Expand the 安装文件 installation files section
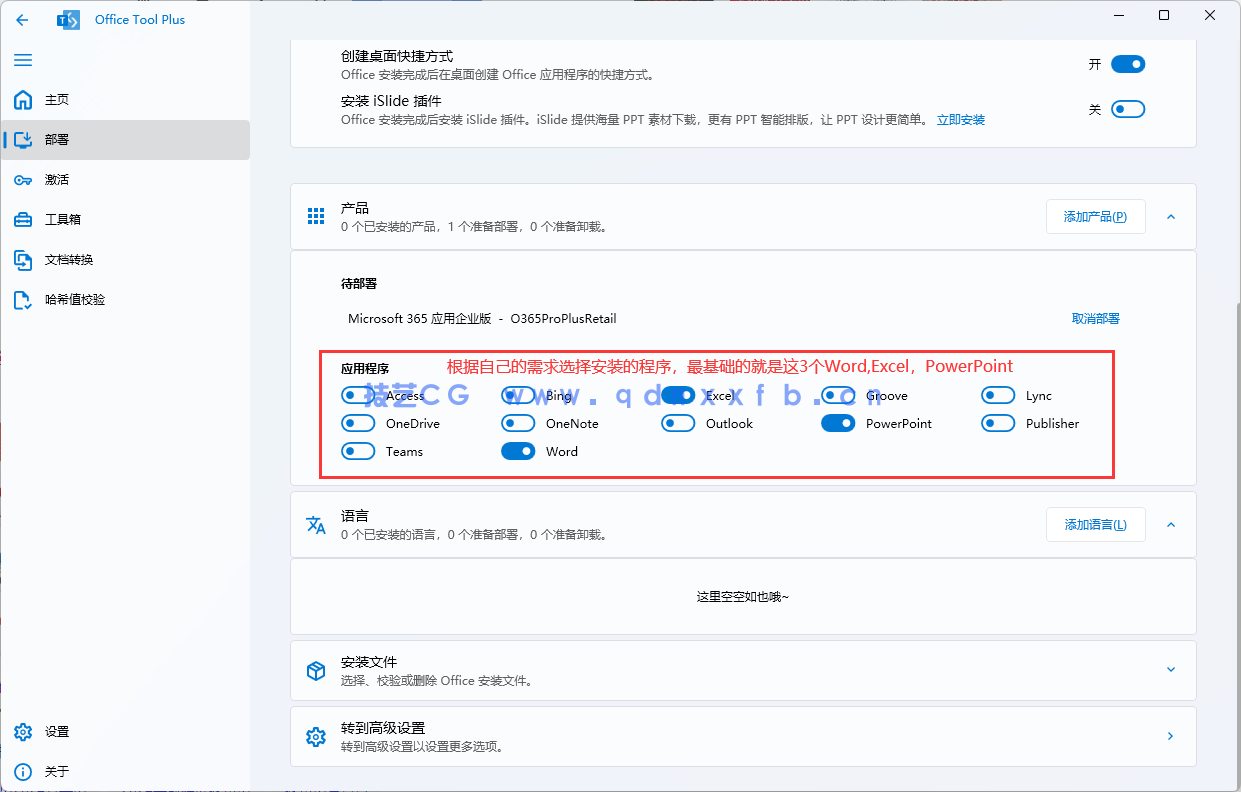1241x792 pixels. click(1170, 670)
